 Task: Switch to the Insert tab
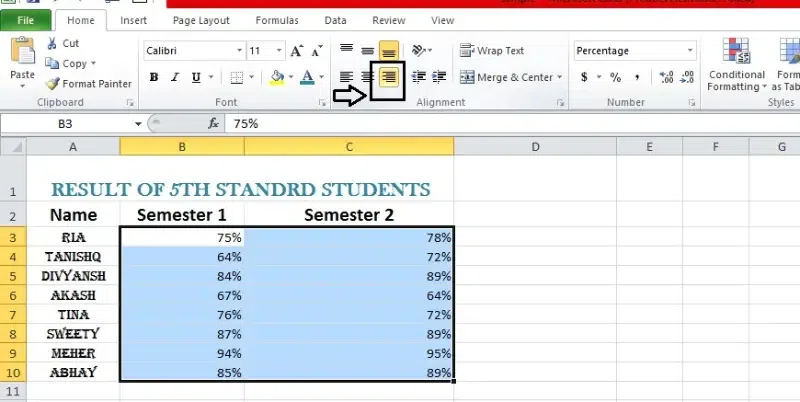coord(134,20)
